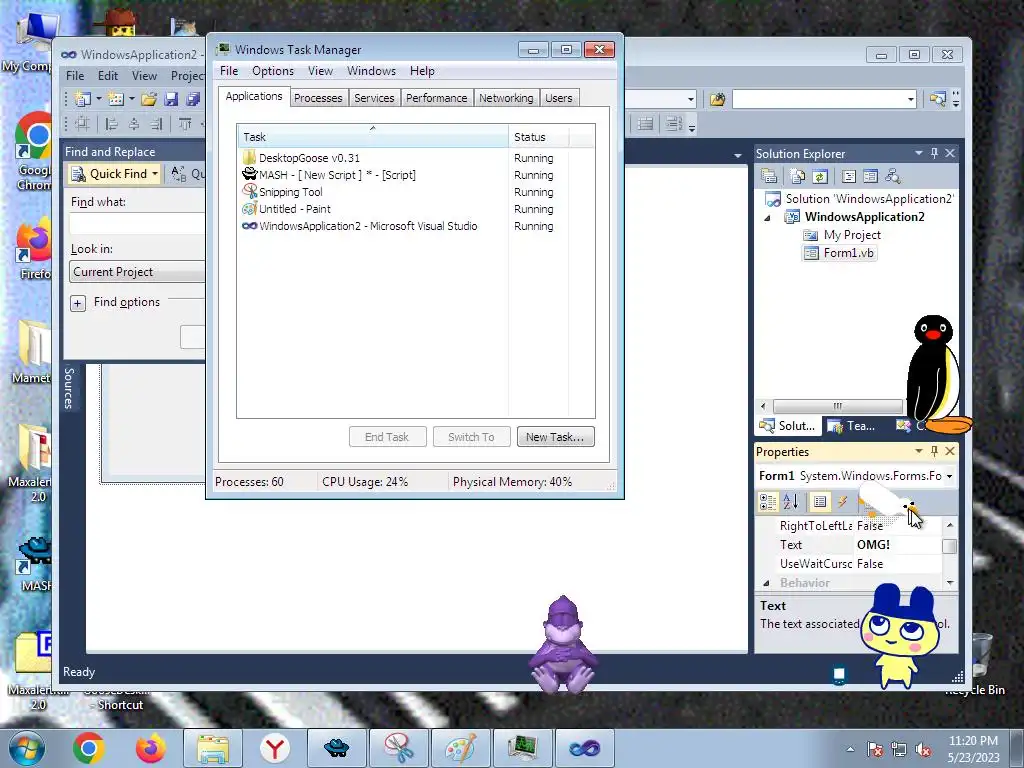Open Paint from the taskbar

(x=460, y=748)
